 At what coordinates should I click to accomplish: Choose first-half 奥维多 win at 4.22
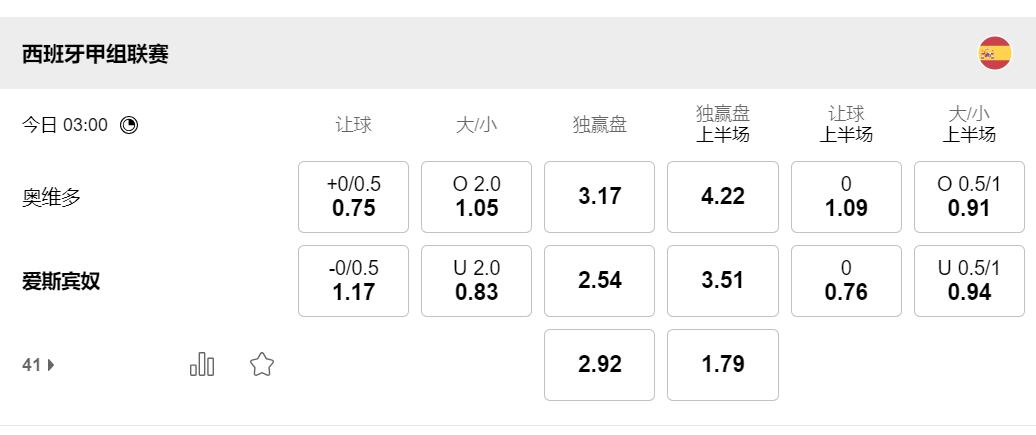tap(722, 197)
